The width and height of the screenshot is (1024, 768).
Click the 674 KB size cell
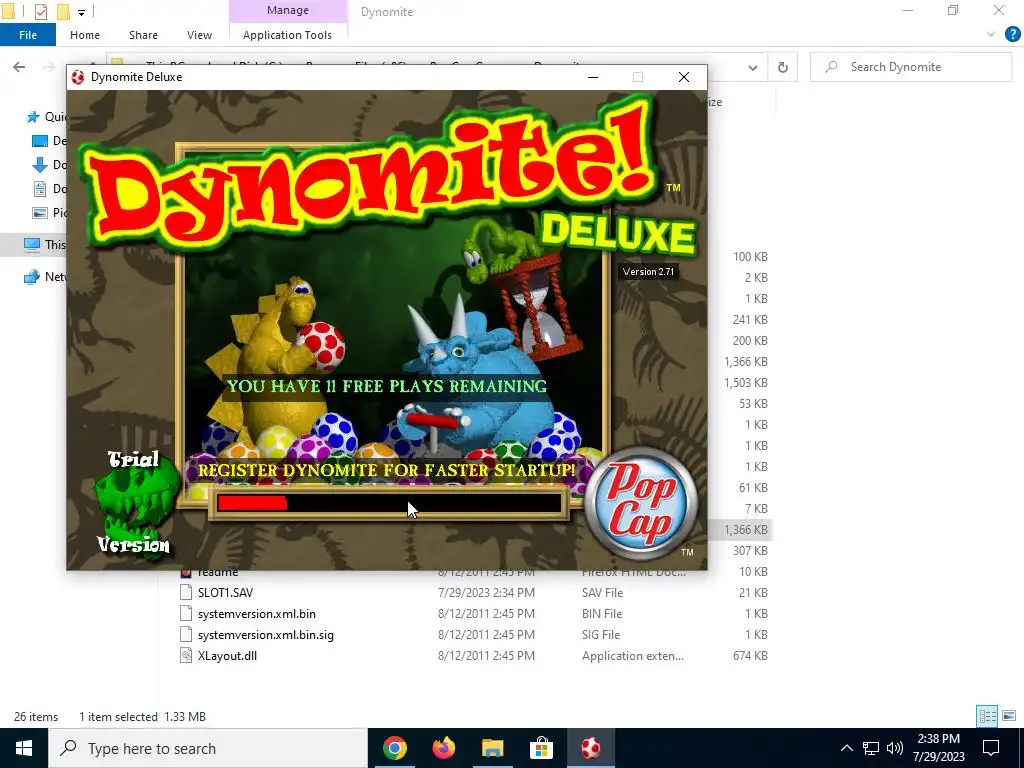[x=750, y=656]
